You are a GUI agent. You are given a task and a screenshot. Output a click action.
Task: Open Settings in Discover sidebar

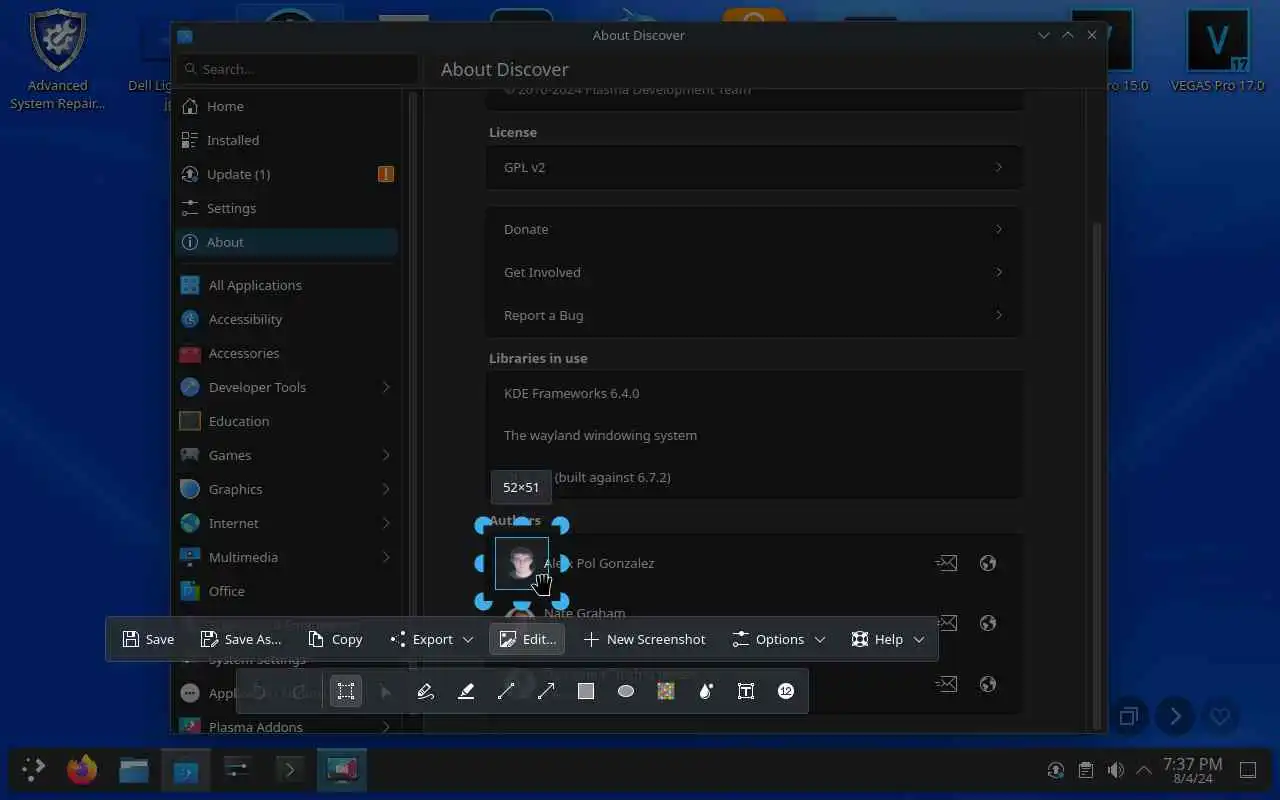[x=286, y=208]
